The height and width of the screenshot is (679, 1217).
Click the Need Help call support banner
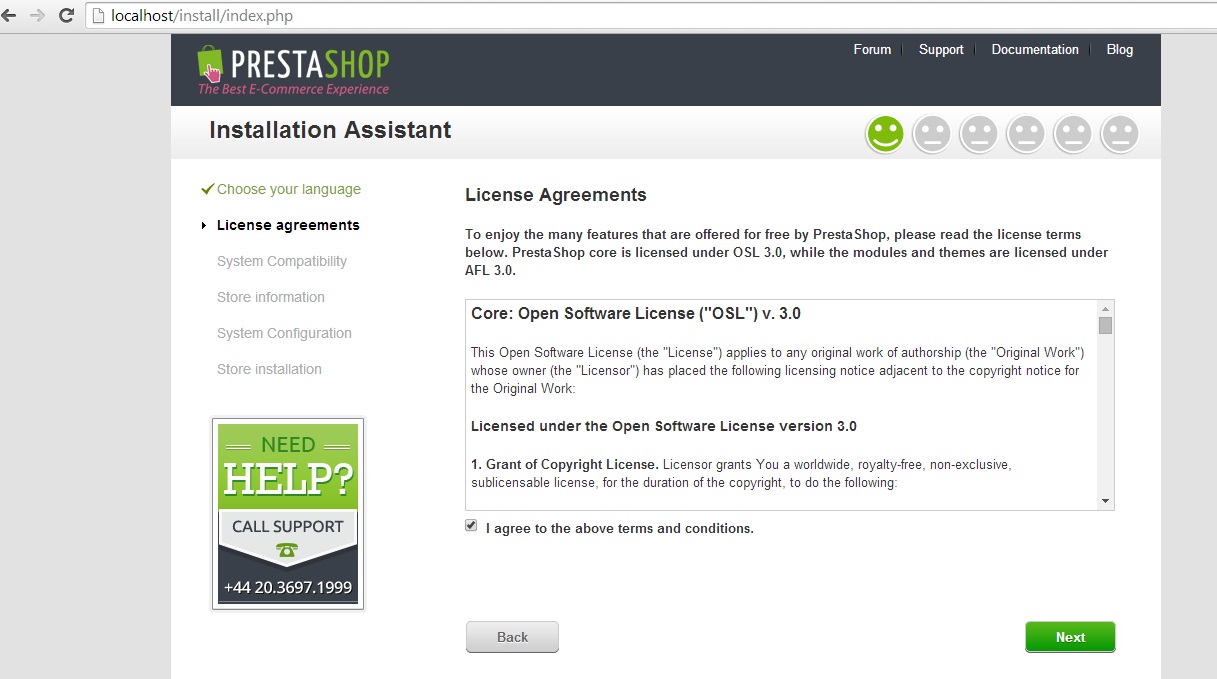click(x=288, y=513)
